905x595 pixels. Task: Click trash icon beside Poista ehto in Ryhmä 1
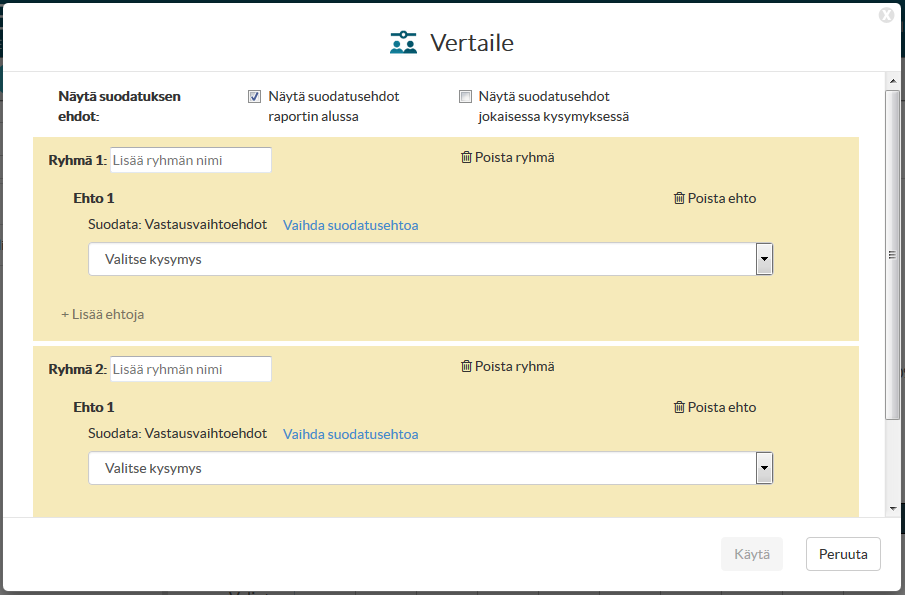click(679, 198)
